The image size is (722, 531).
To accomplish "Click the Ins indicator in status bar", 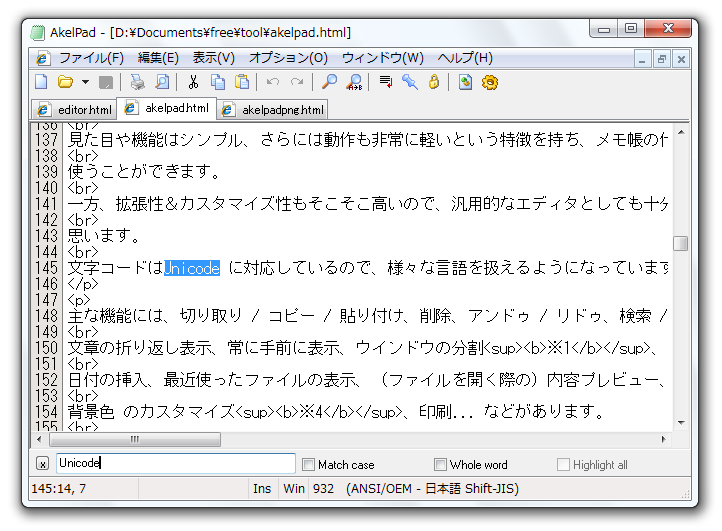I will click(x=262, y=489).
